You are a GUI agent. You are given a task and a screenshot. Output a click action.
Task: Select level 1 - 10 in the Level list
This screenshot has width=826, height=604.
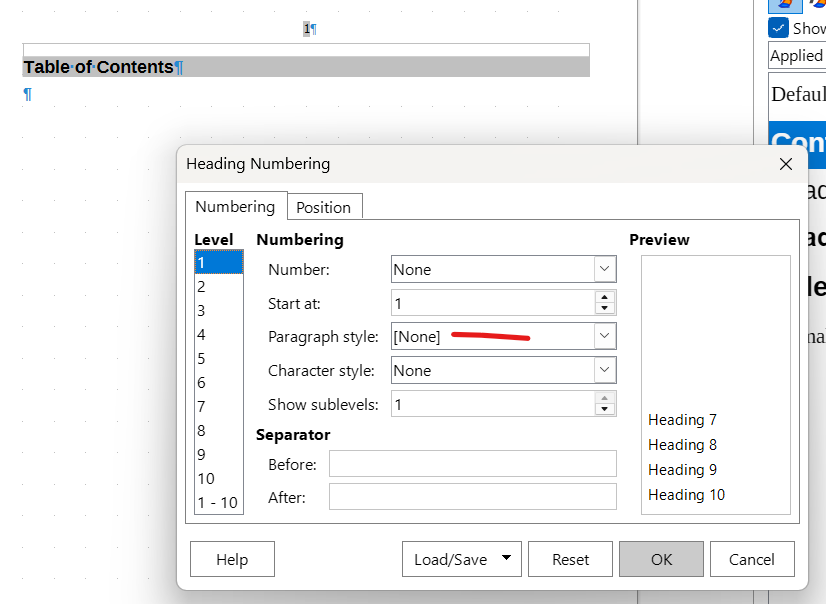coord(217,502)
